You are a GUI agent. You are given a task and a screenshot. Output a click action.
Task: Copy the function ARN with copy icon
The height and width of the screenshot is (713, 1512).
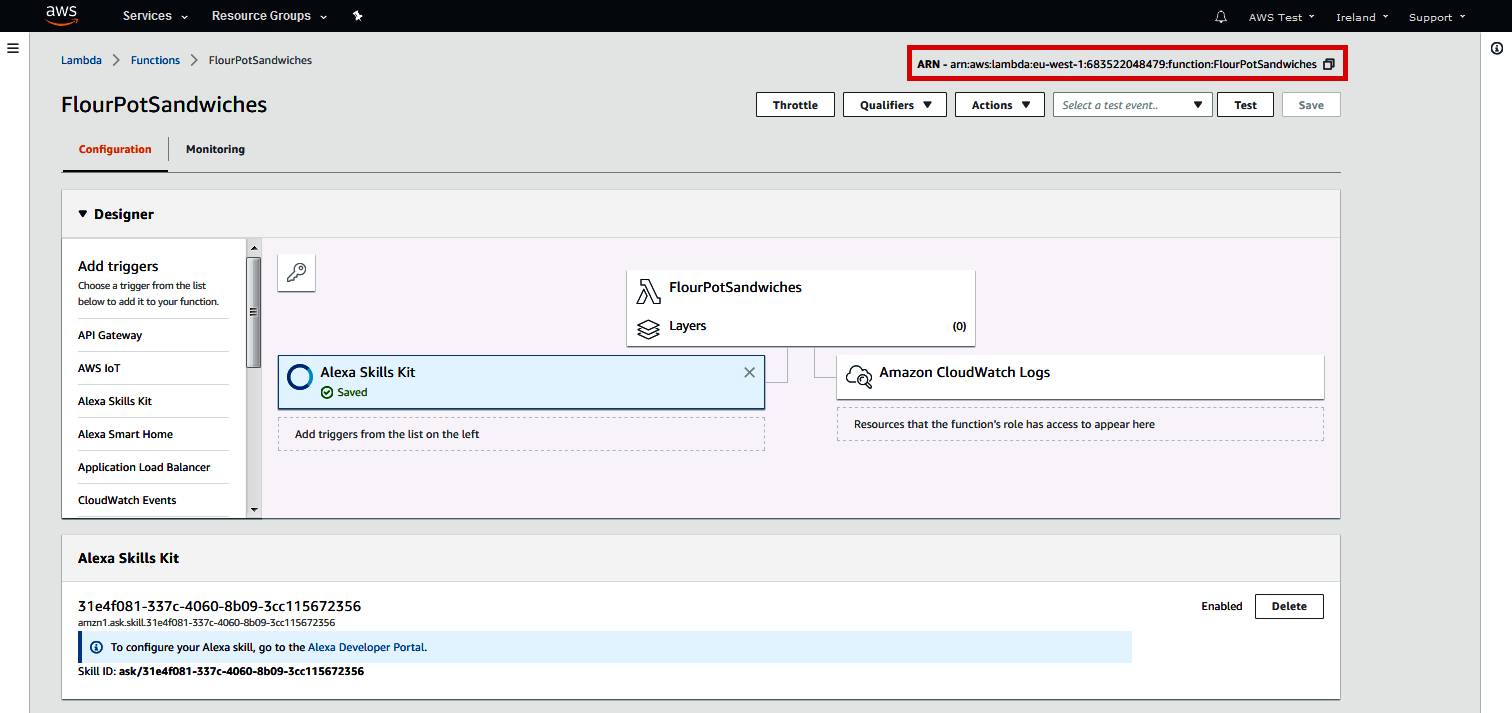(1329, 64)
